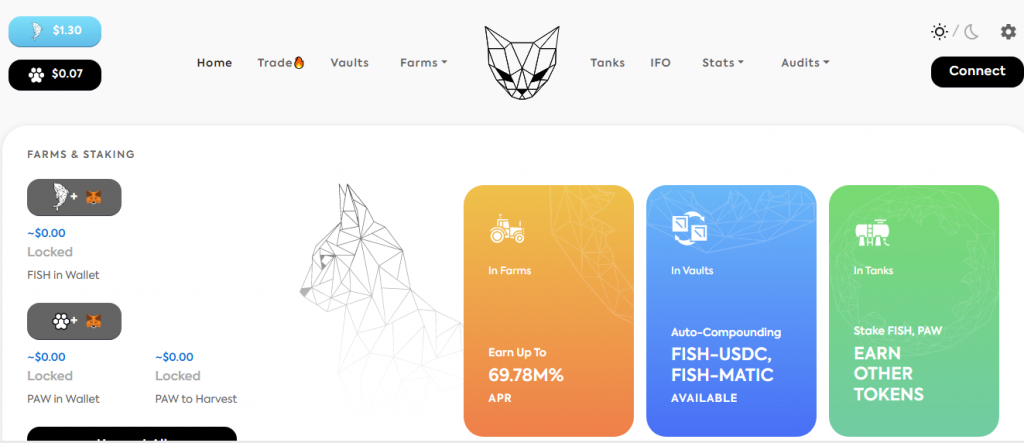Open the orange In Farms APR card
The width and height of the screenshot is (1024, 443).
549,310
